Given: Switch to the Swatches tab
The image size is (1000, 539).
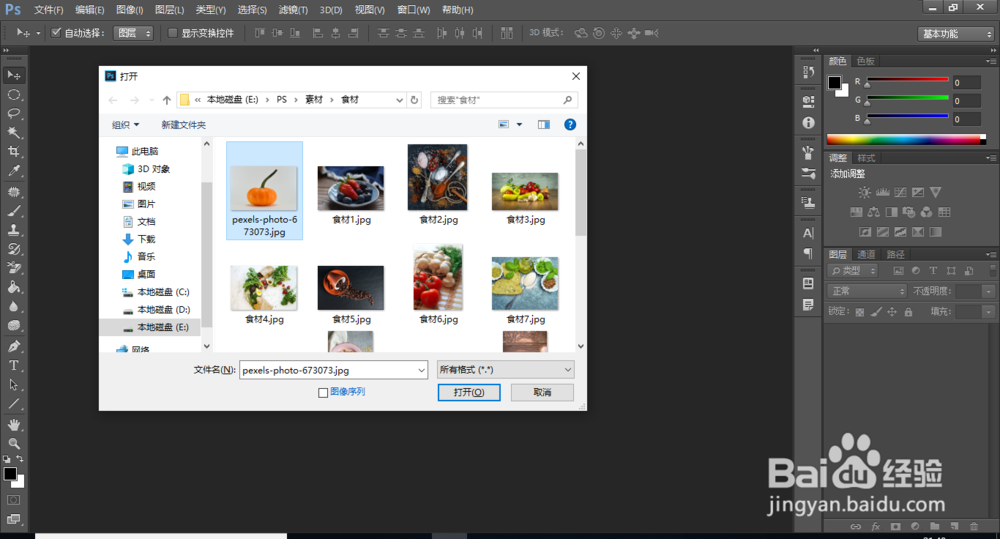Looking at the screenshot, I should coord(865,61).
